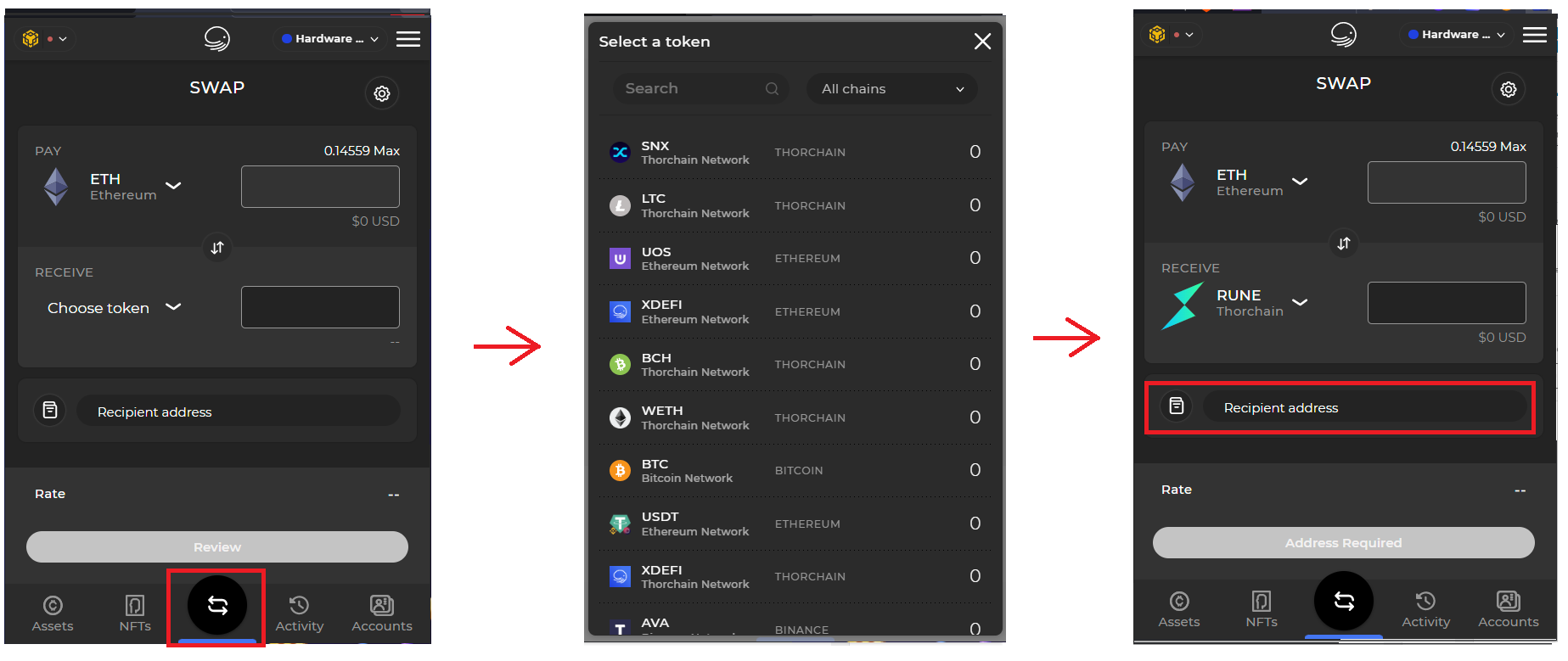Go to Accounts tab in left panel
Image resolution: width=1568 pixels, height=661 pixels.
pyautogui.click(x=382, y=613)
